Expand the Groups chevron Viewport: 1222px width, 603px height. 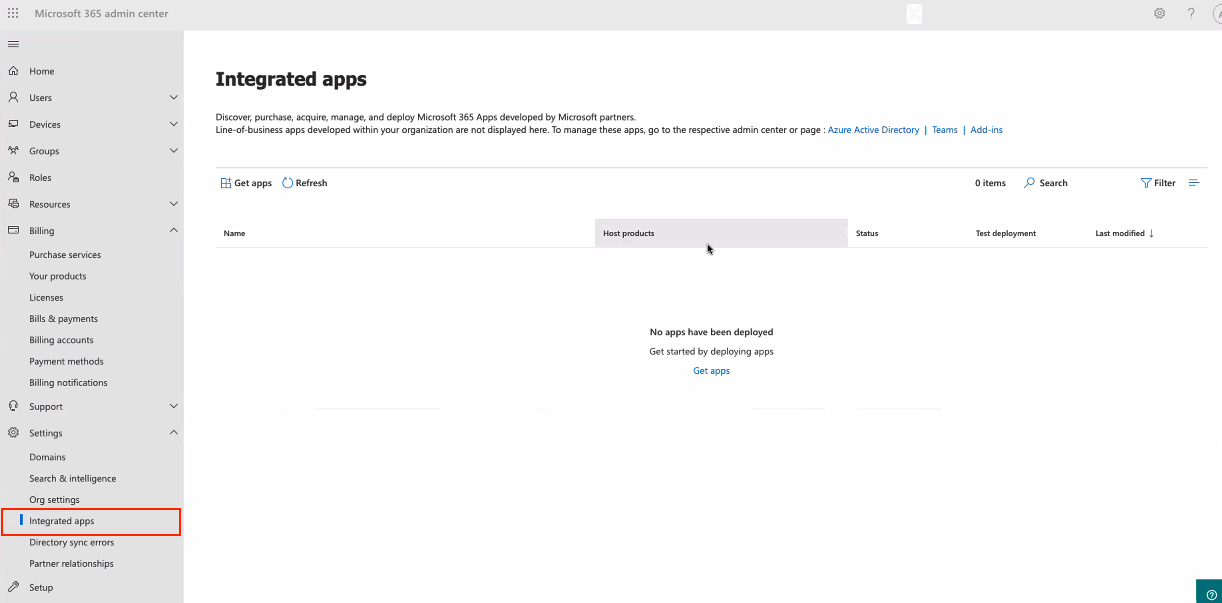pos(174,151)
